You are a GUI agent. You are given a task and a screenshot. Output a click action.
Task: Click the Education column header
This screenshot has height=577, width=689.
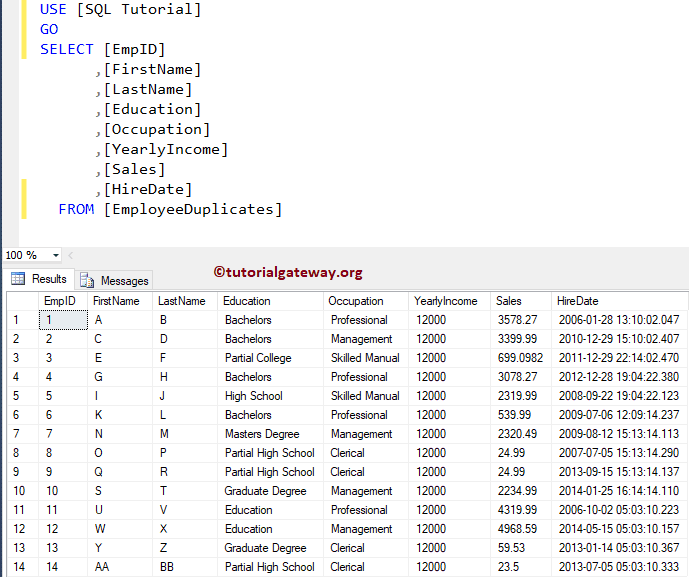[247, 301]
